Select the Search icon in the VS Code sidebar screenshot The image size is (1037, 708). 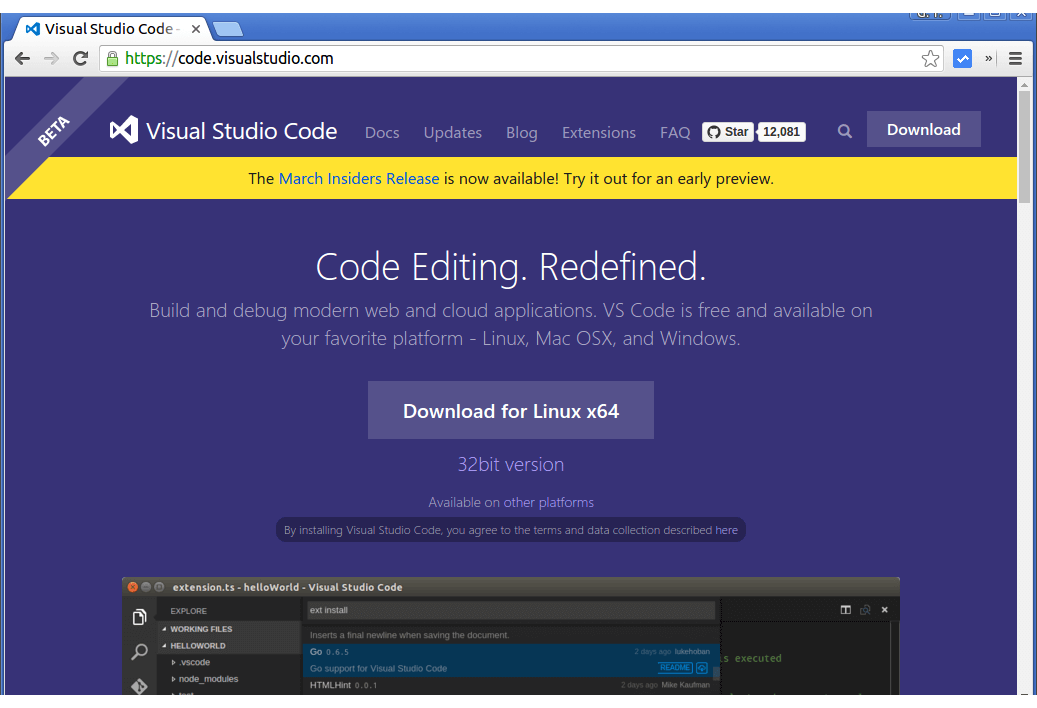(139, 651)
